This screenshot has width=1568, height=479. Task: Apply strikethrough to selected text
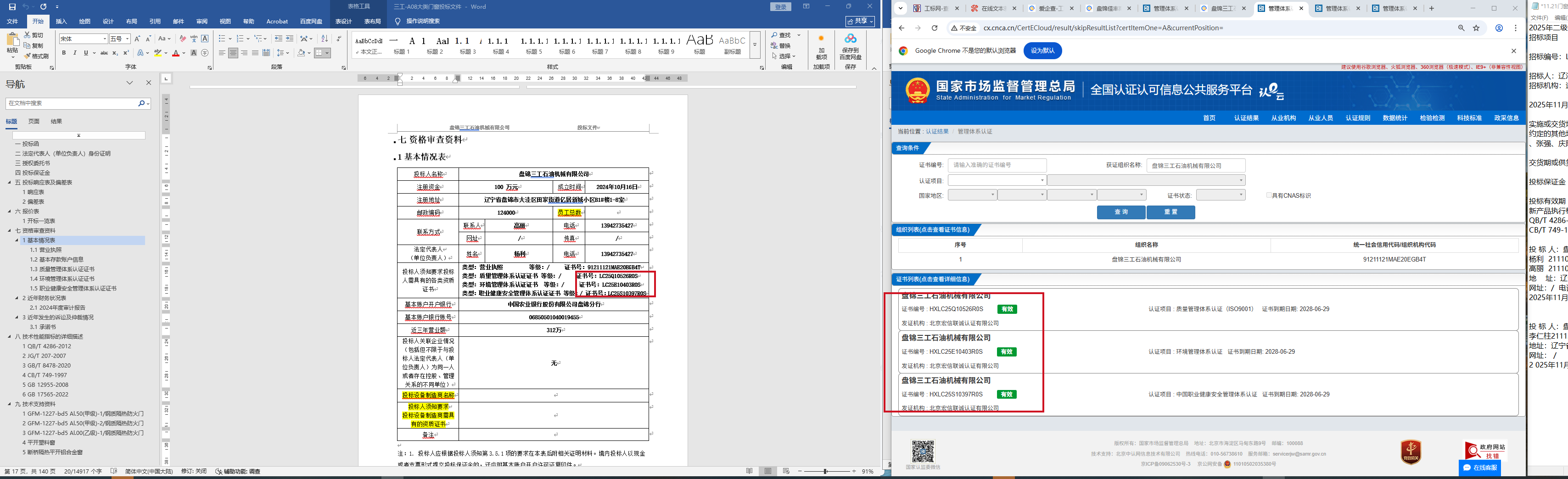pyautogui.click(x=104, y=53)
